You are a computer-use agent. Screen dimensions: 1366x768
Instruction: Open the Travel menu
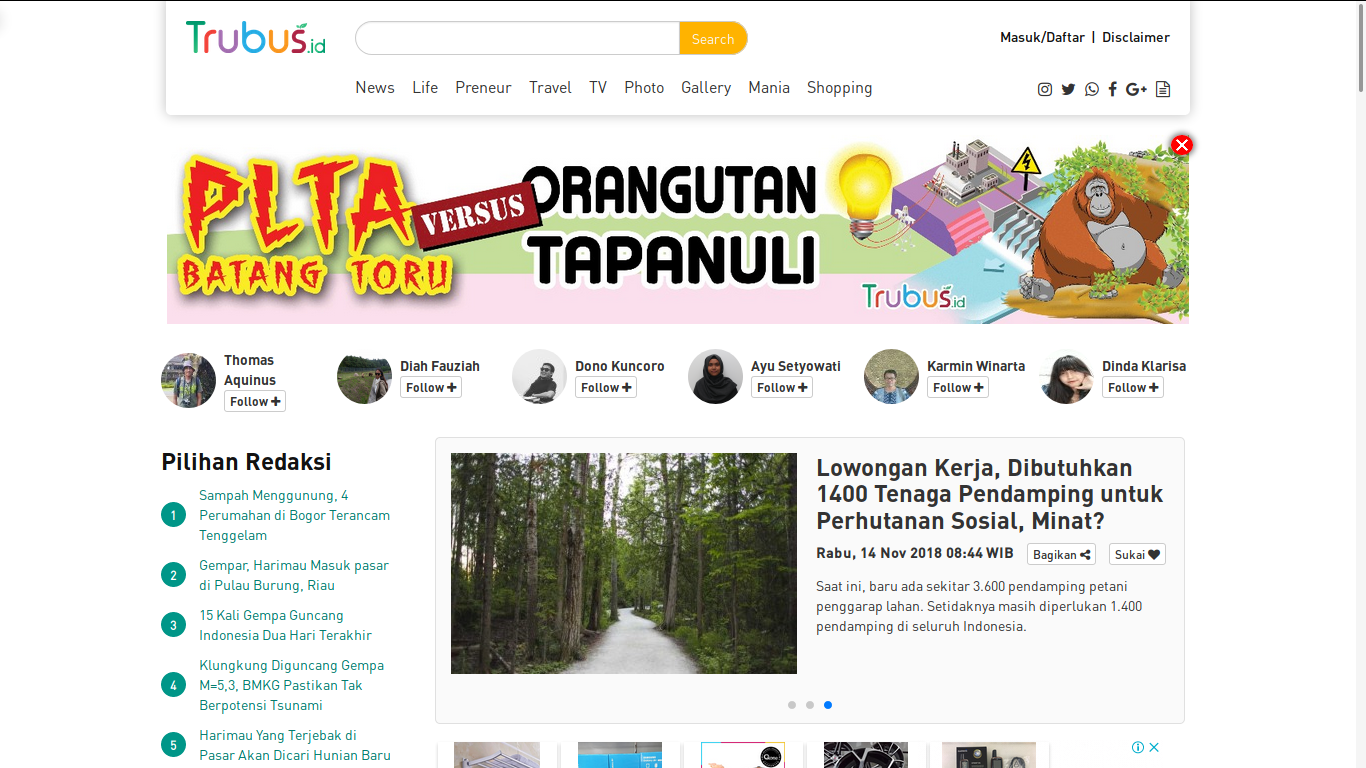point(550,88)
